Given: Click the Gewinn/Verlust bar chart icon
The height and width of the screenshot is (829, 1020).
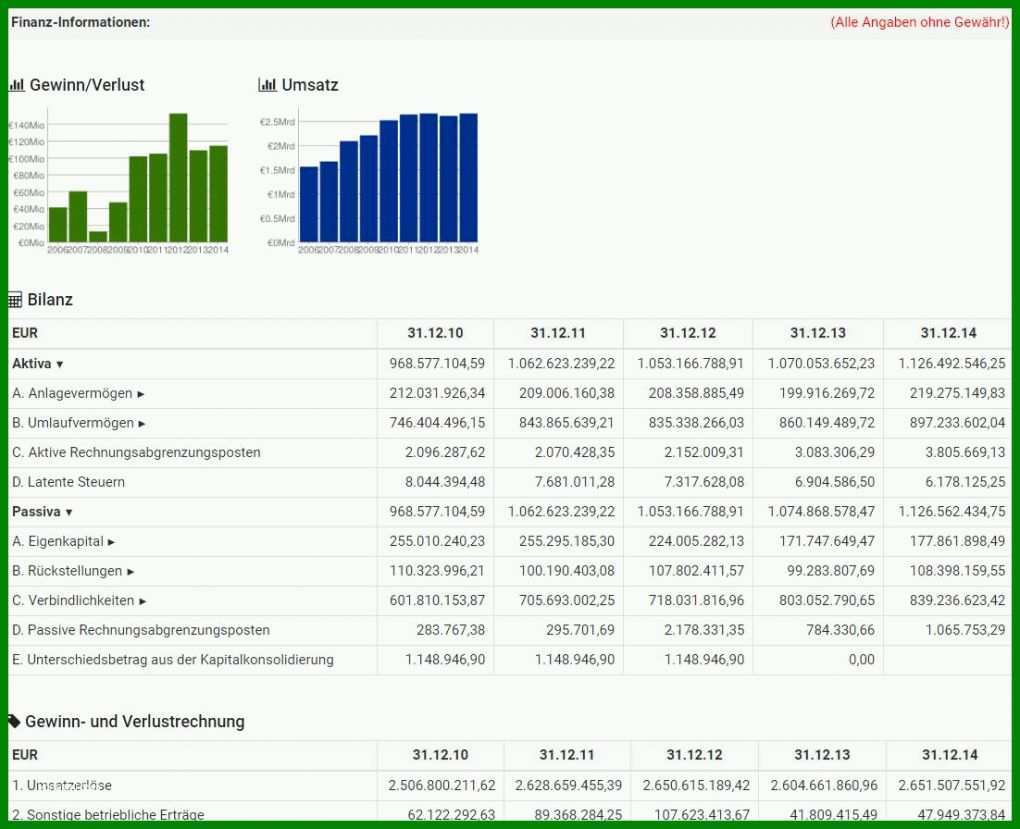Looking at the screenshot, I should 17,85.
